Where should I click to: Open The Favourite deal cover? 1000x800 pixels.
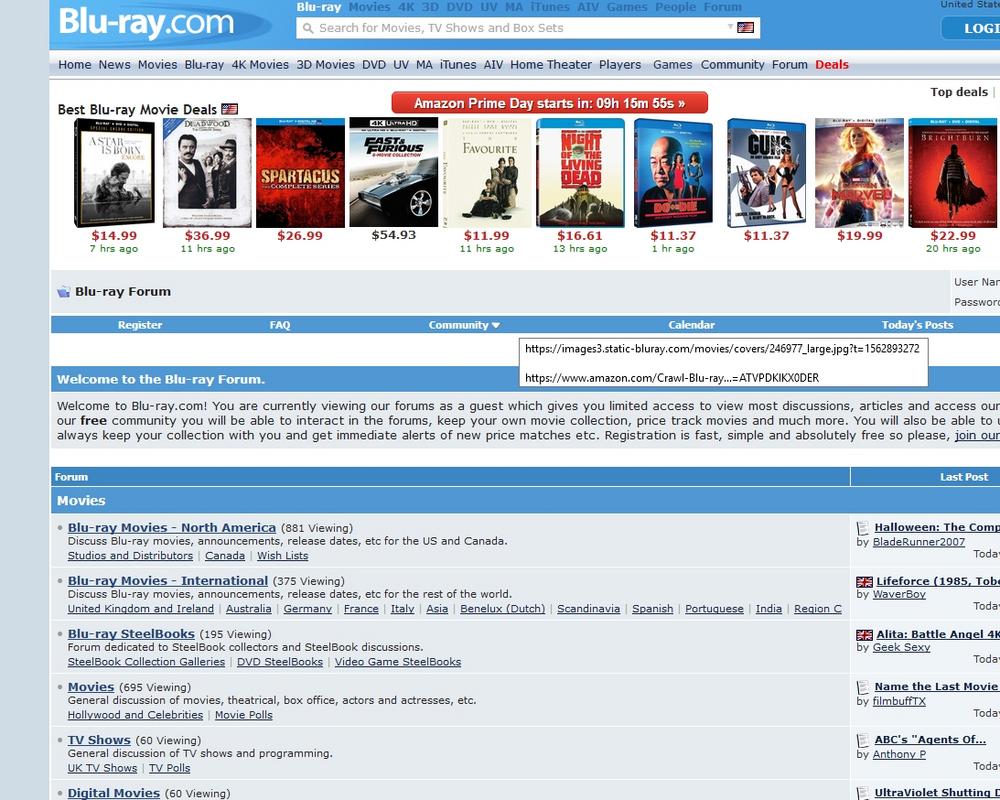[487, 173]
